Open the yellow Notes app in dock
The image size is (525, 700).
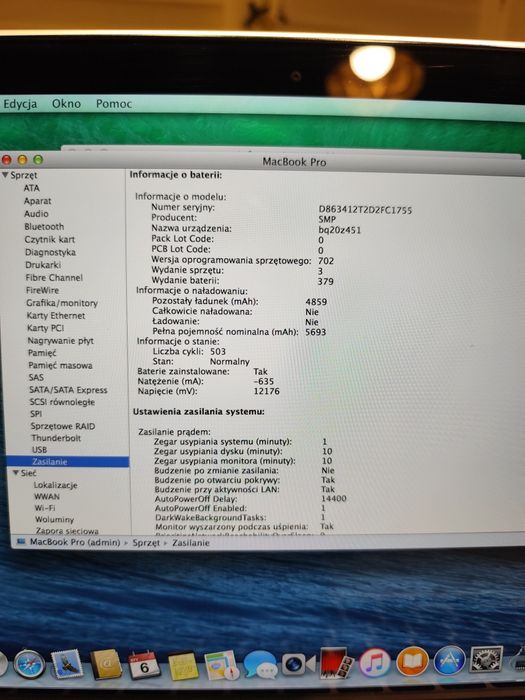183,666
